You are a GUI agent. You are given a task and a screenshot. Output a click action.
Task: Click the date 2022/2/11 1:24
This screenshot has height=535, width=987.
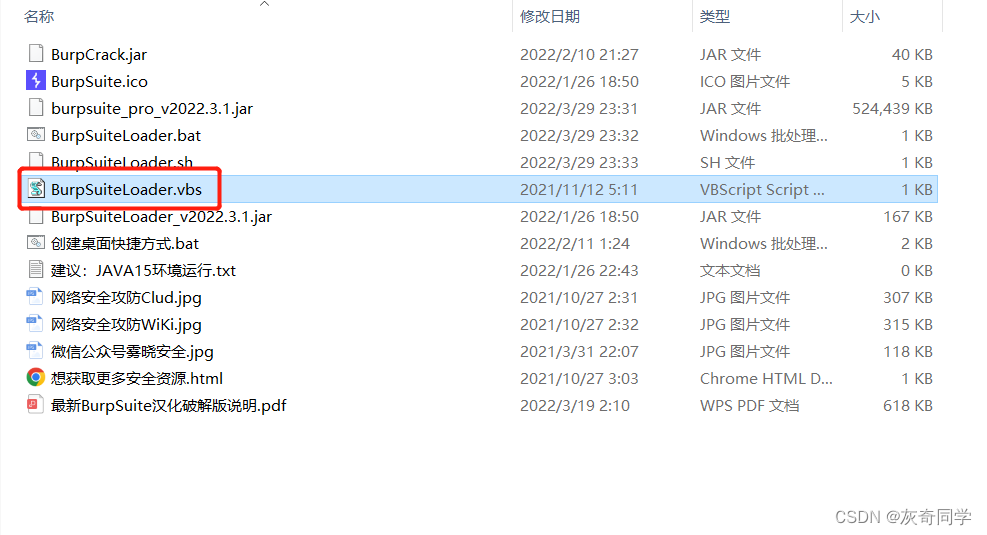(x=575, y=244)
